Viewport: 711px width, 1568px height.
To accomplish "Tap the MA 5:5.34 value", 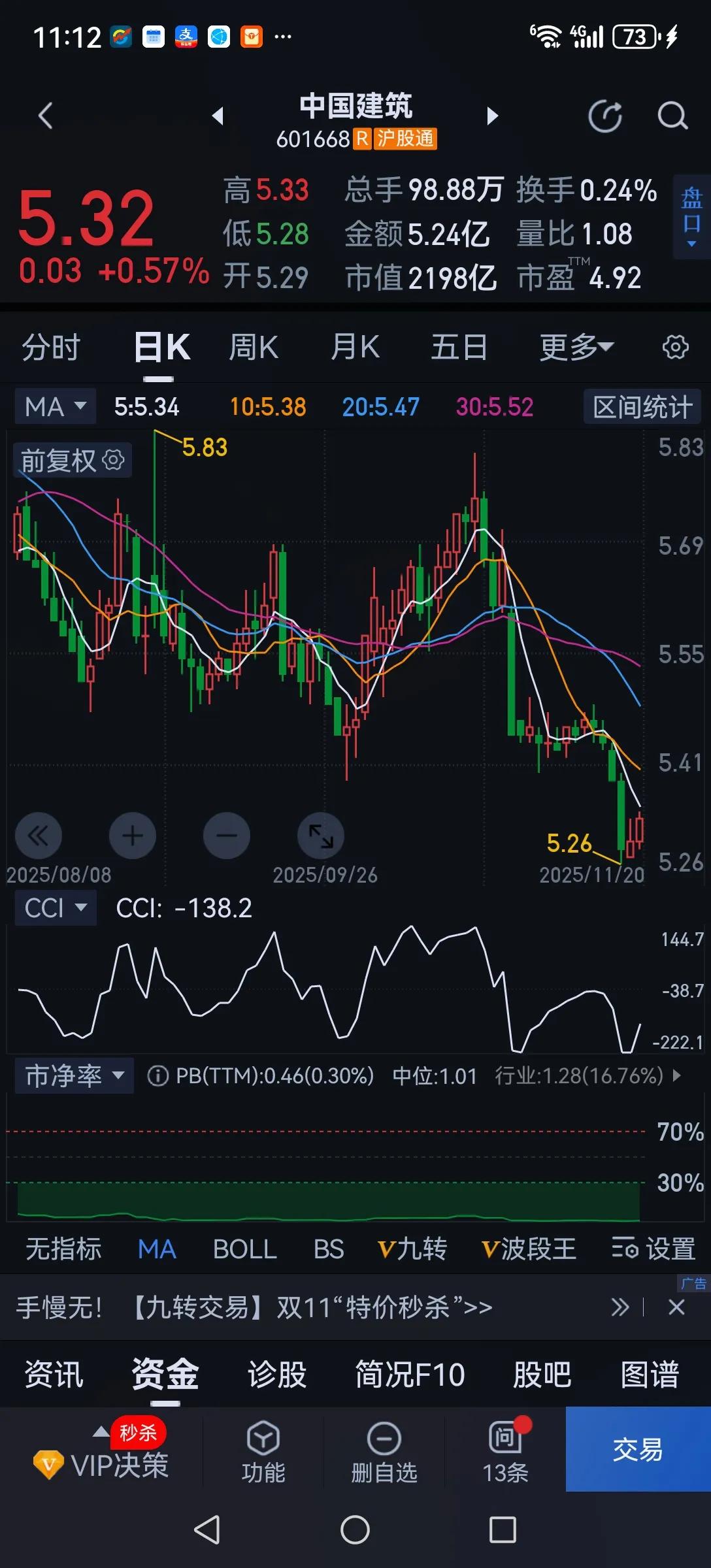I will tap(146, 407).
